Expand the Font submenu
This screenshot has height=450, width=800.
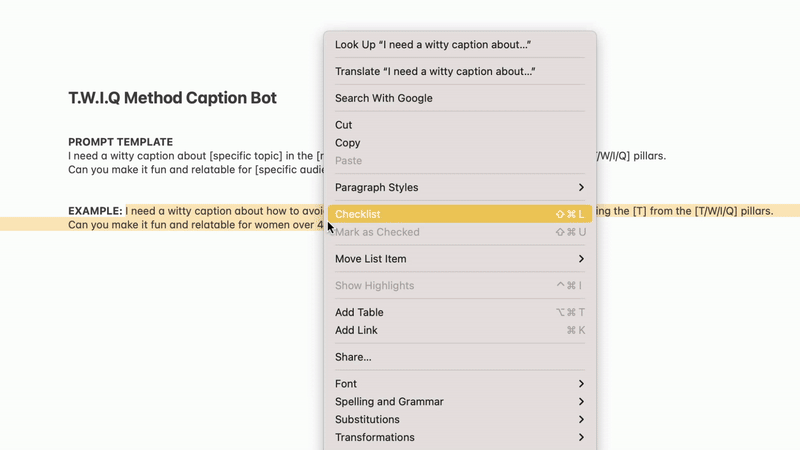point(346,384)
